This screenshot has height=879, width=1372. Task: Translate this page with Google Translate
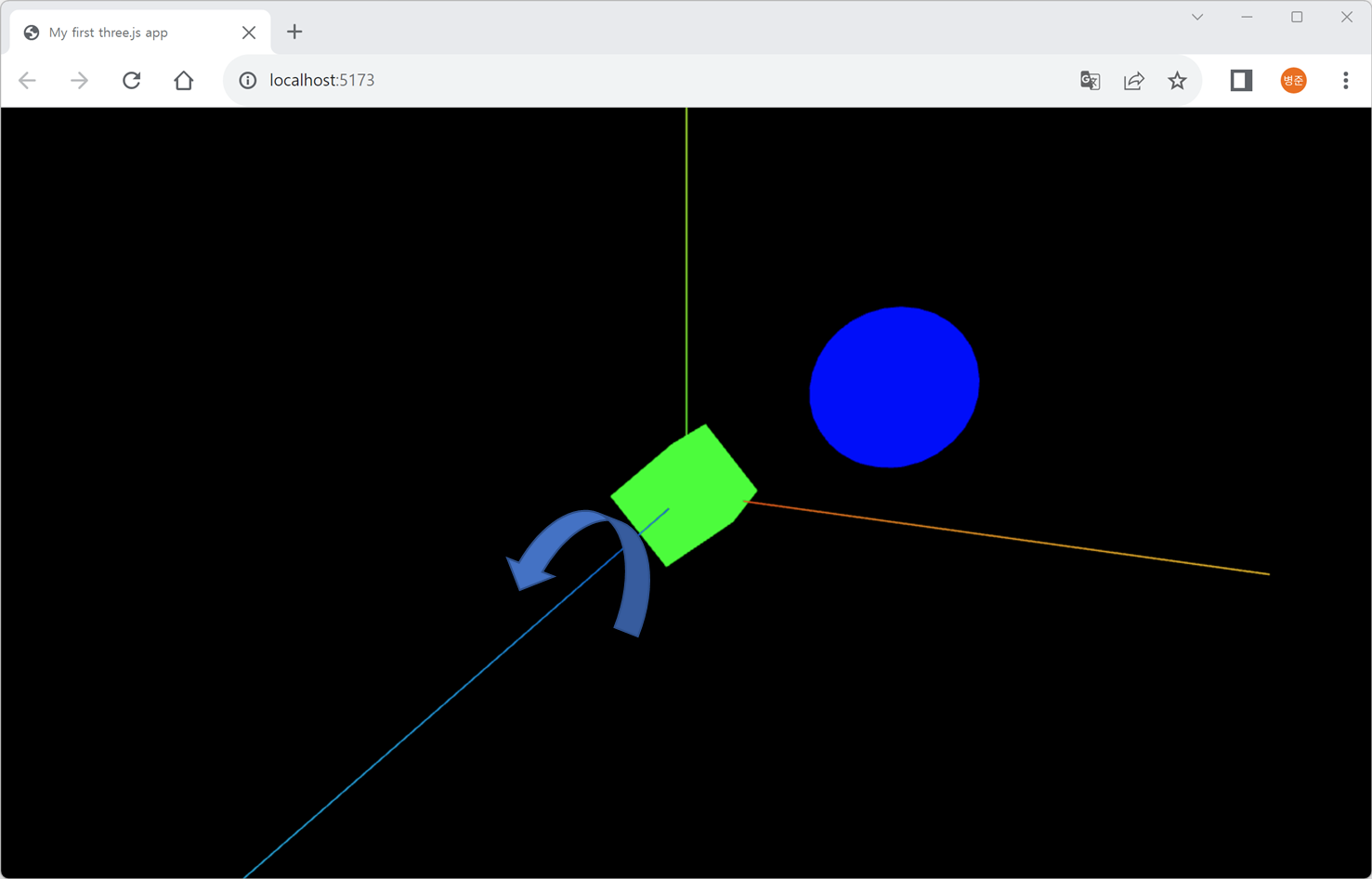(1091, 81)
